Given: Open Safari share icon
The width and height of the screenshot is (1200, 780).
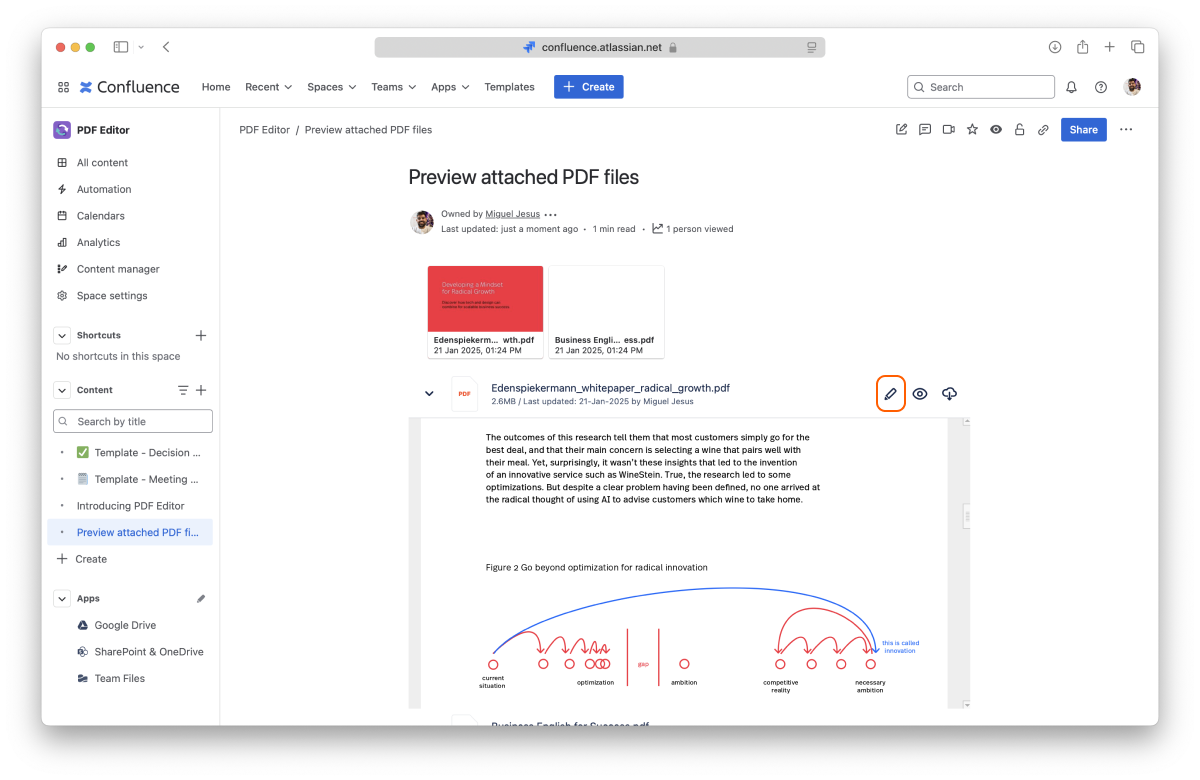Looking at the screenshot, I should [1082, 47].
